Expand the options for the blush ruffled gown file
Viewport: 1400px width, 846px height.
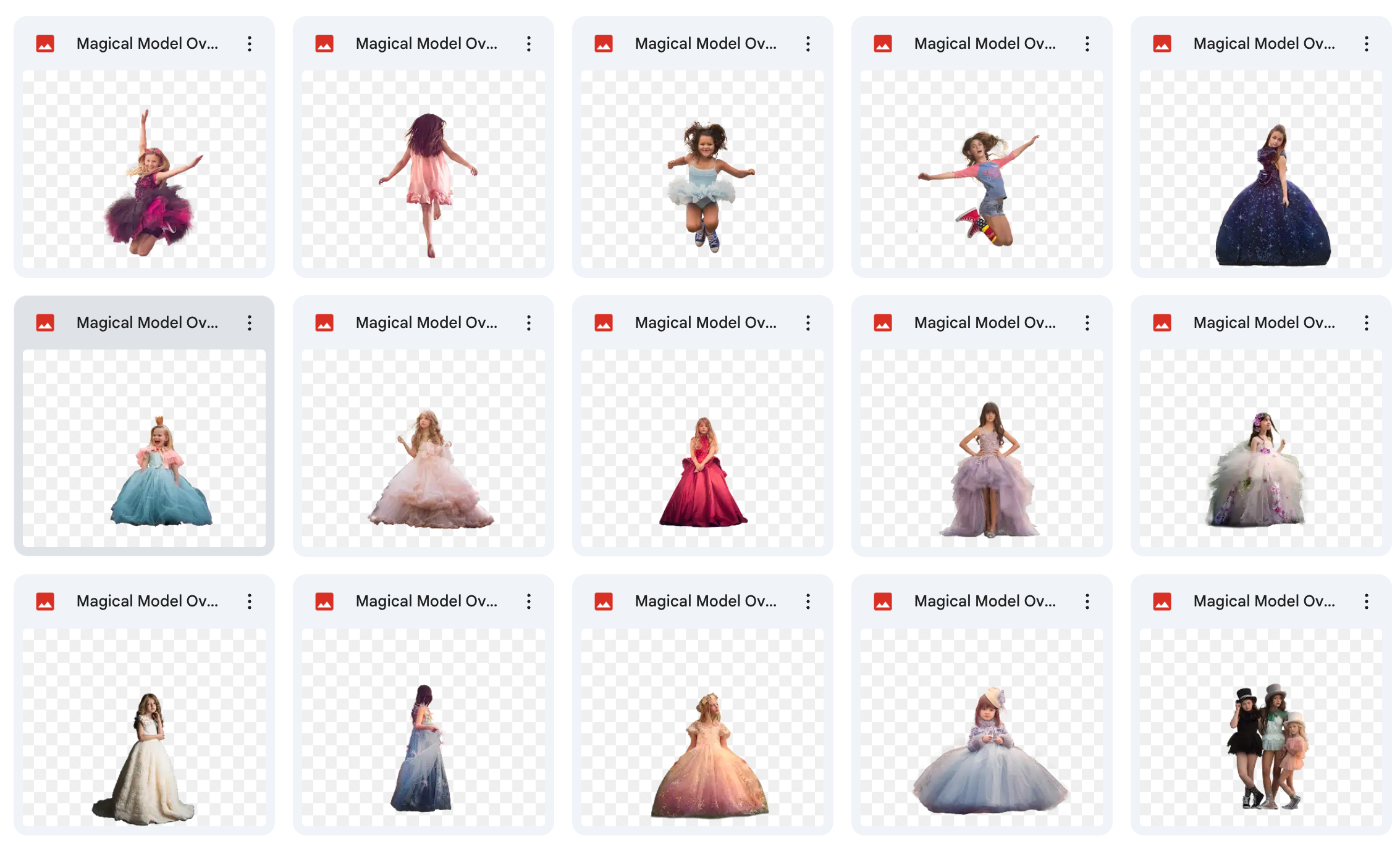pyautogui.click(x=528, y=323)
